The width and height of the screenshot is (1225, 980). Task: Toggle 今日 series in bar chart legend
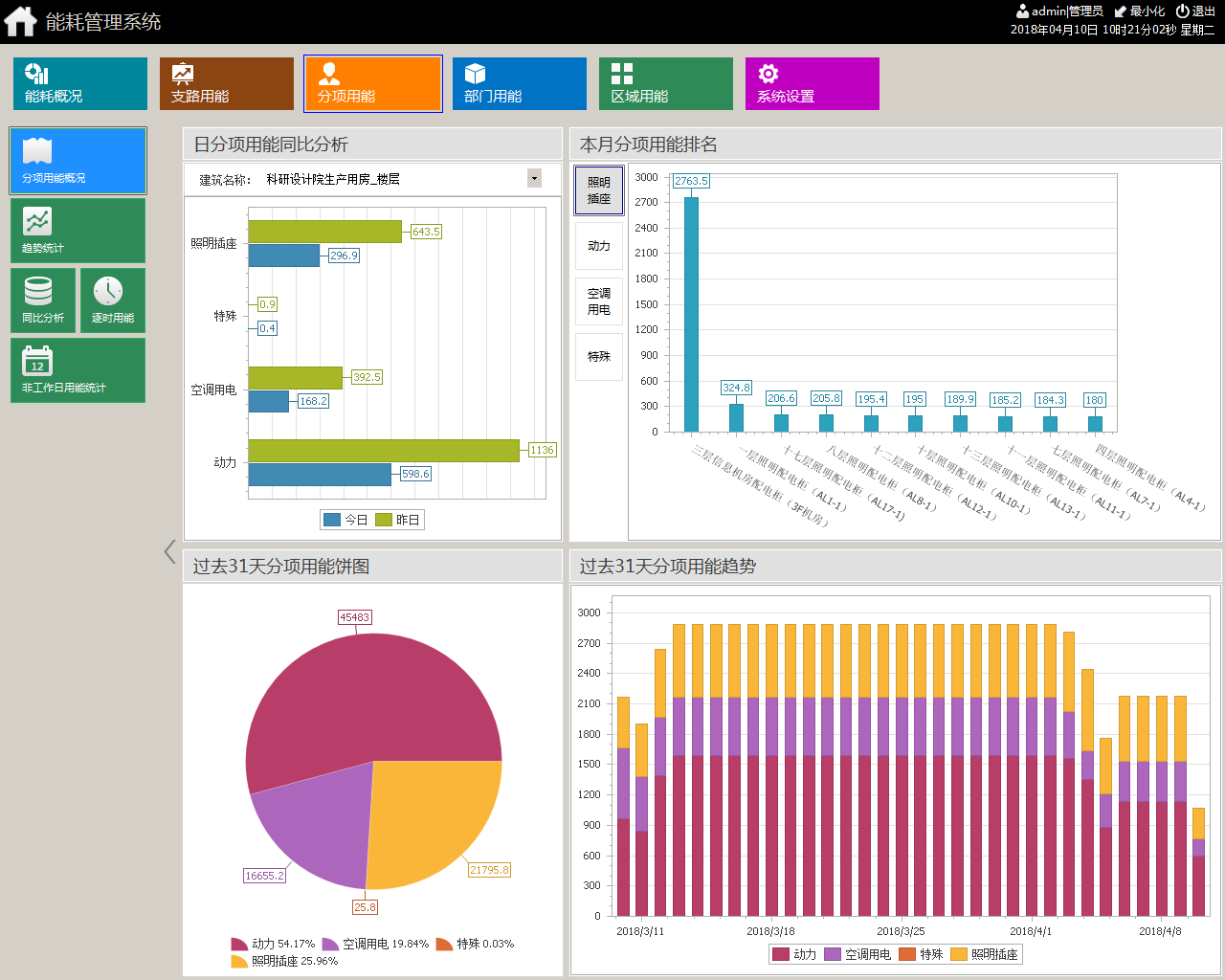pyautogui.click(x=345, y=520)
